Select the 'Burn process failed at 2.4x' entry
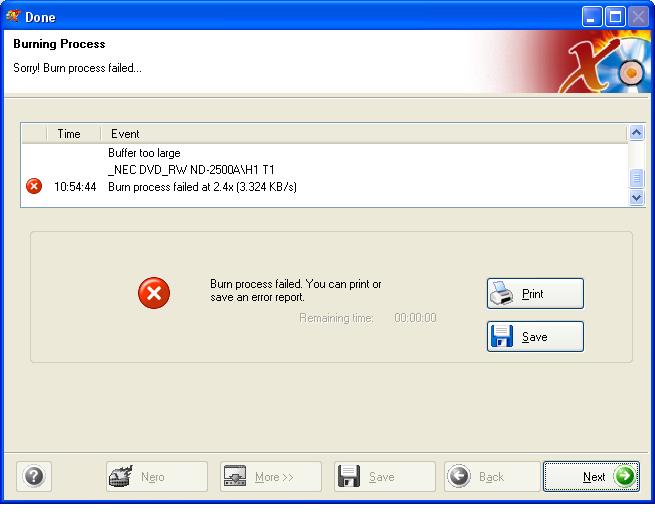Image resolution: width=655 pixels, height=512 pixels. (x=202, y=187)
